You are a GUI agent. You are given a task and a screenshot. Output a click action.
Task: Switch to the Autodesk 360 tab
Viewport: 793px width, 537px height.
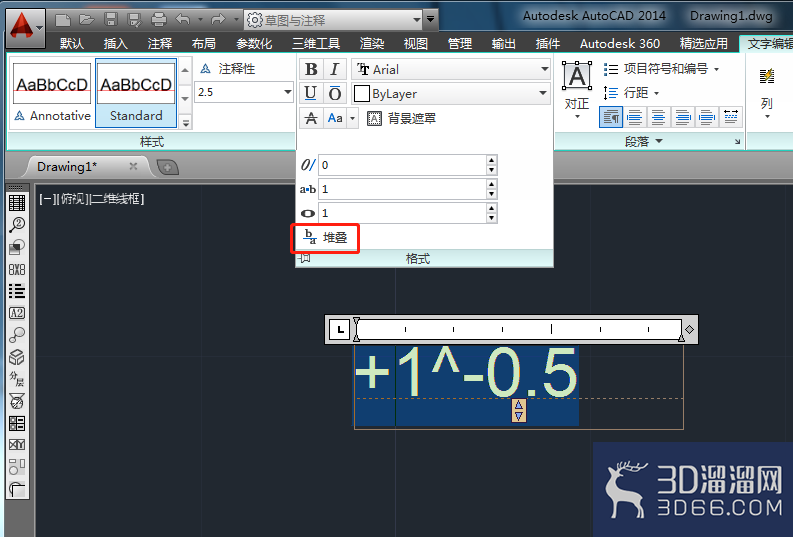coord(620,43)
